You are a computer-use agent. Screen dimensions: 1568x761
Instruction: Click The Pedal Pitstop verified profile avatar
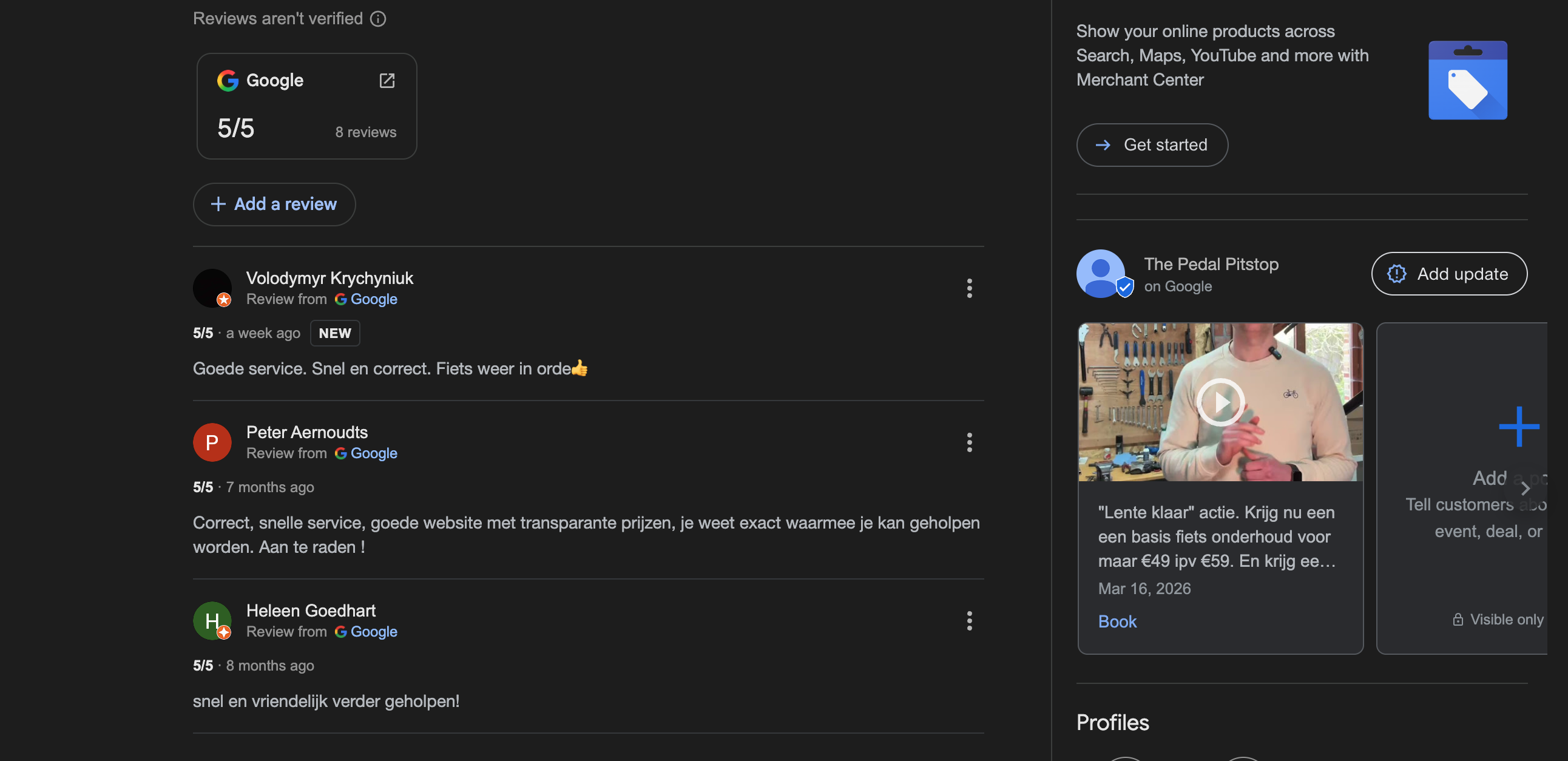tap(1102, 273)
